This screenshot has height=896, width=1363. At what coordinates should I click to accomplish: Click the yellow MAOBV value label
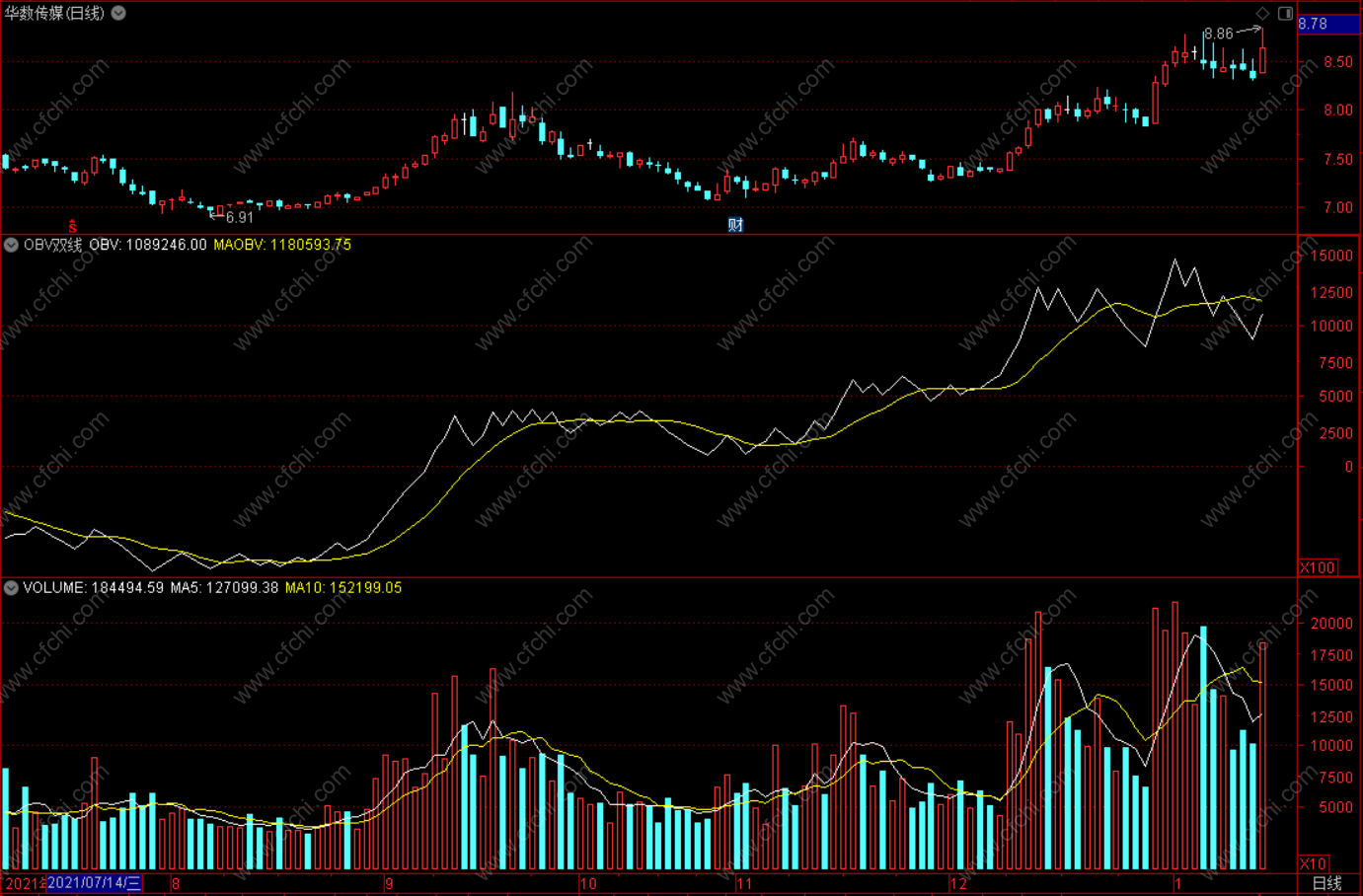pos(282,245)
